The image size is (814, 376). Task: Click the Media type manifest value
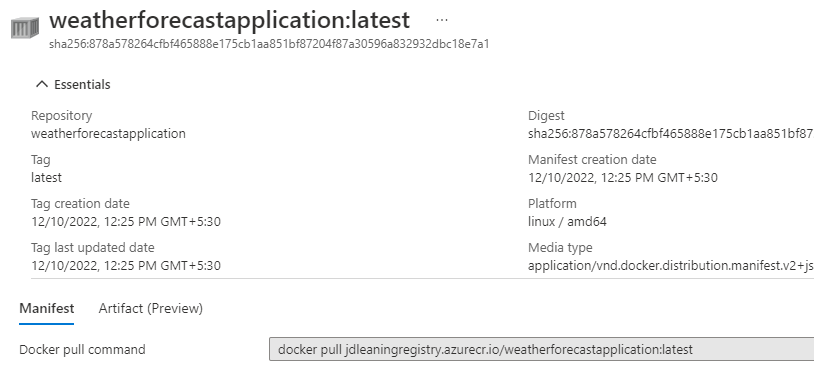[x=671, y=266]
